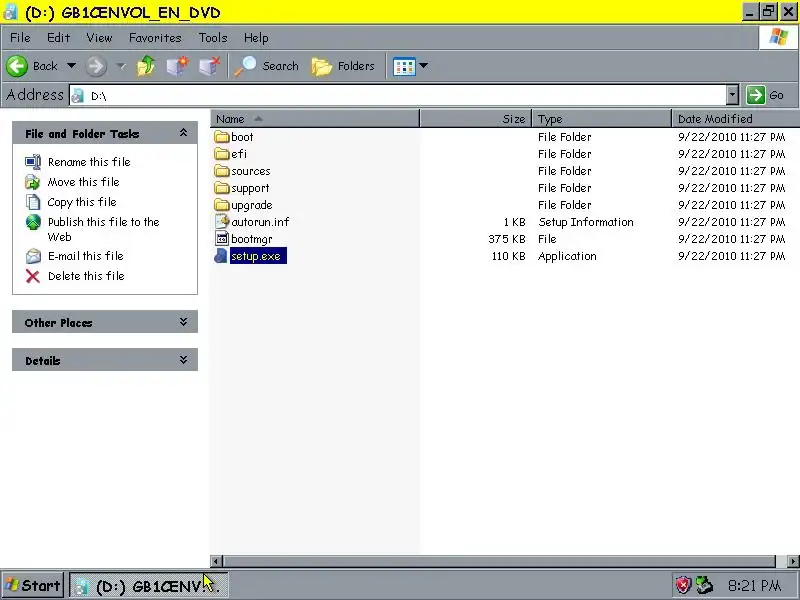Click the horizontal scrollbar right arrow
Screen dimensions: 800x600
pos(793,561)
